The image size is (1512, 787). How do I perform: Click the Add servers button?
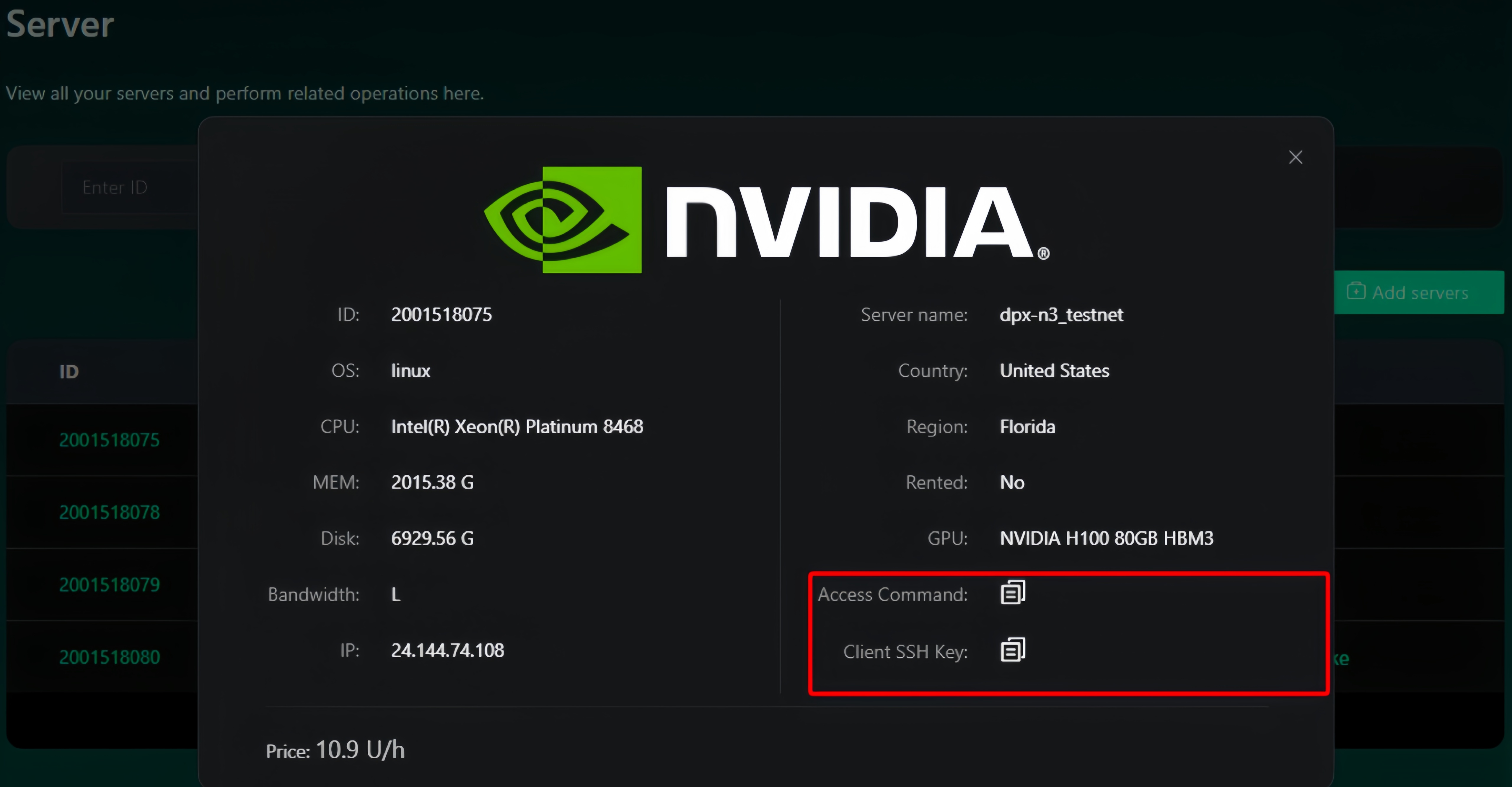1419,292
